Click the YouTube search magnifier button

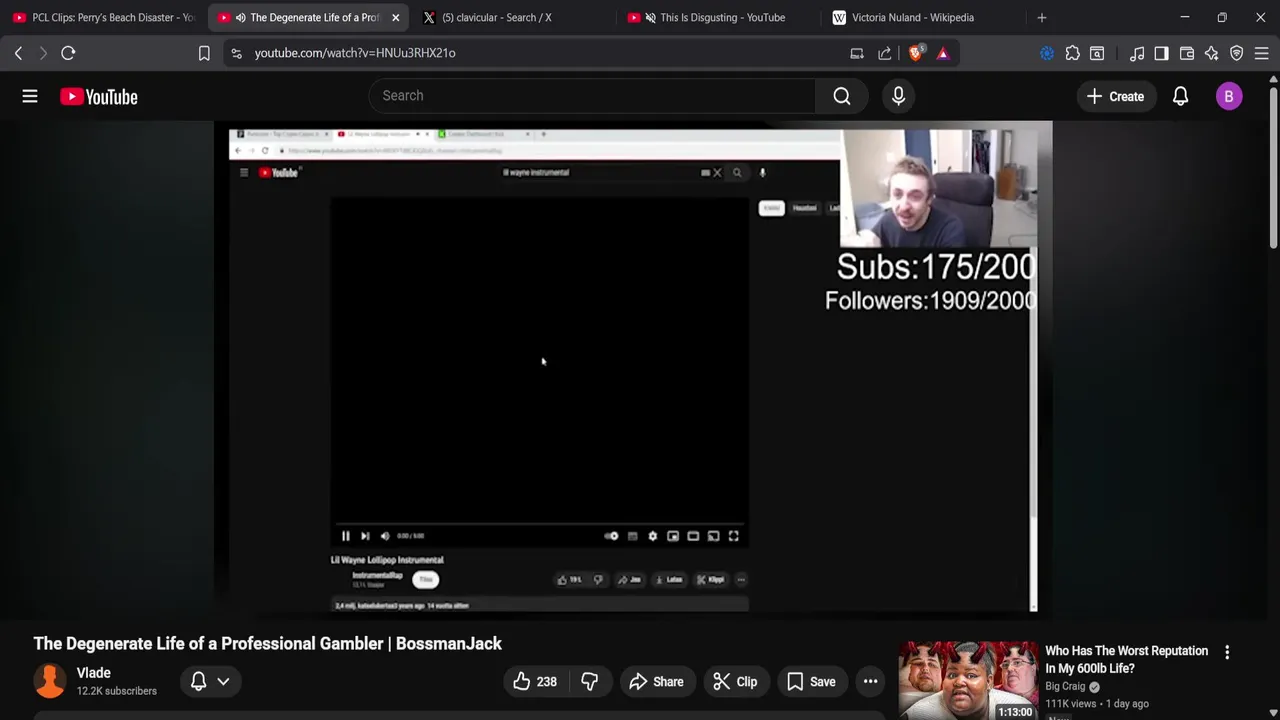842,96
